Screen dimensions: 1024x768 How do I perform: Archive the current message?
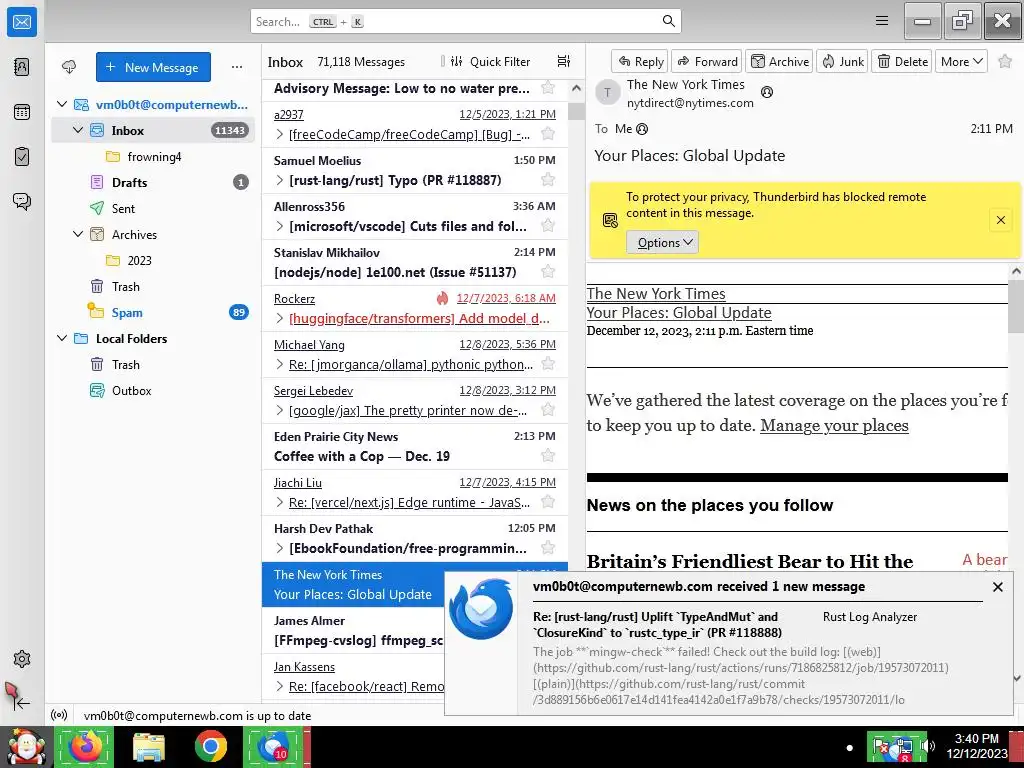point(779,61)
